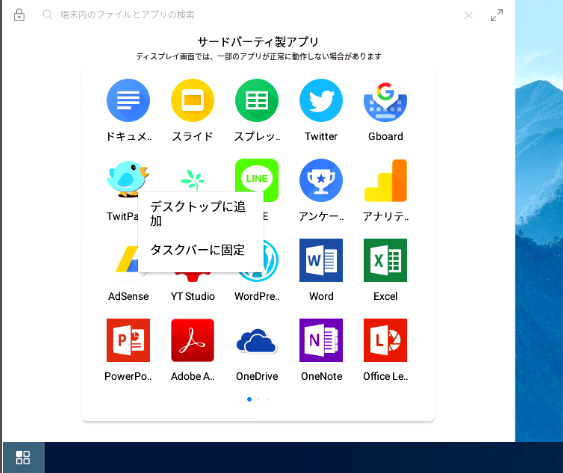The width and height of the screenshot is (563, 473).
Task: Expand the app drawer to fullscreen
Action: pyautogui.click(x=497, y=15)
